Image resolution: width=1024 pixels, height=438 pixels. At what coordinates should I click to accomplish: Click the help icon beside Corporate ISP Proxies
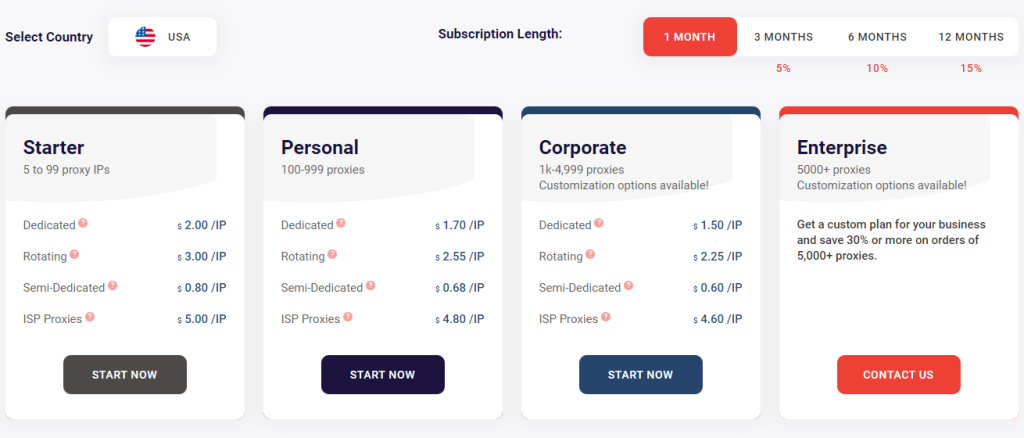[x=607, y=317]
